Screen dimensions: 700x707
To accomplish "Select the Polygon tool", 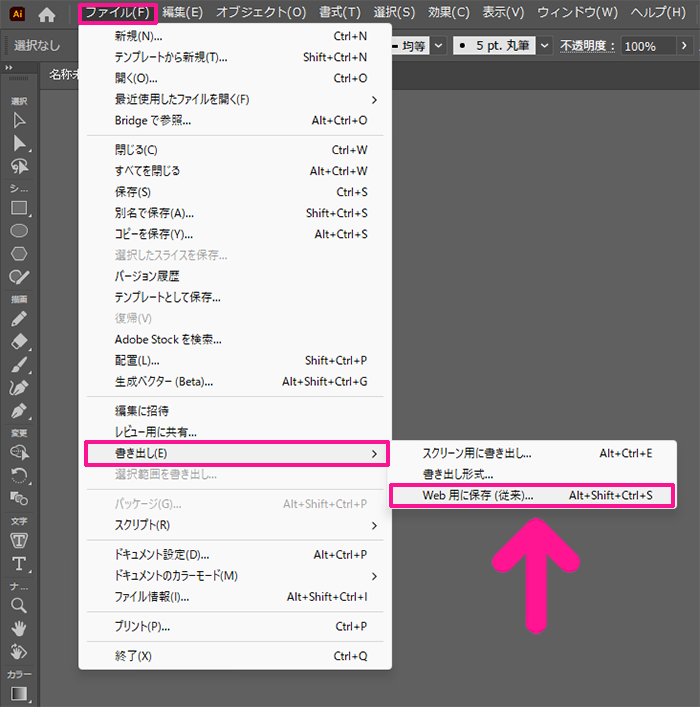I will tap(19, 254).
